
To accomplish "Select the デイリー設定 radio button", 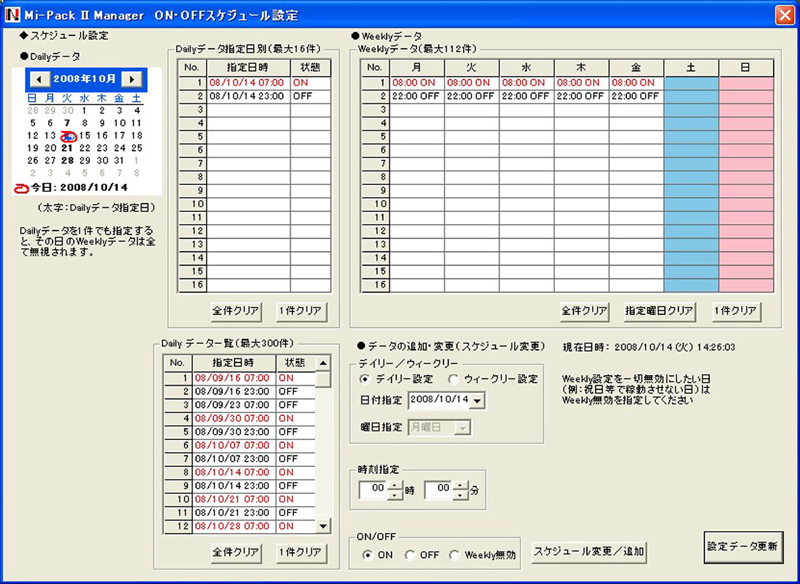I will pos(366,379).
